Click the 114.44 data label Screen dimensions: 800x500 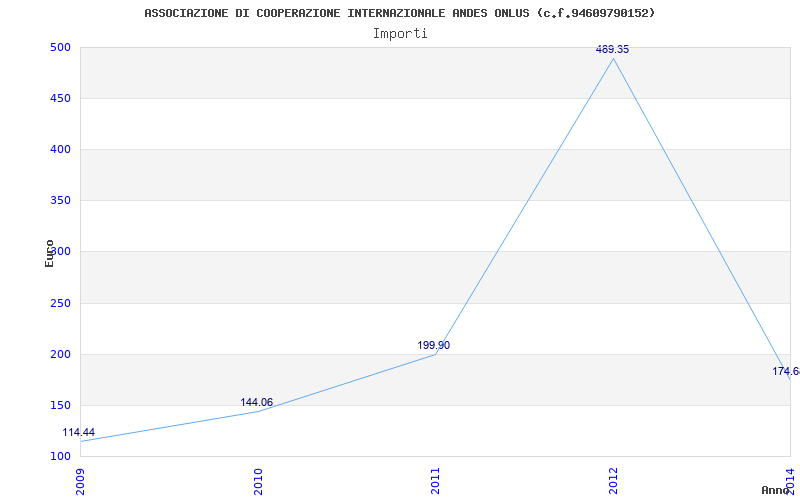tap(78, 432)
